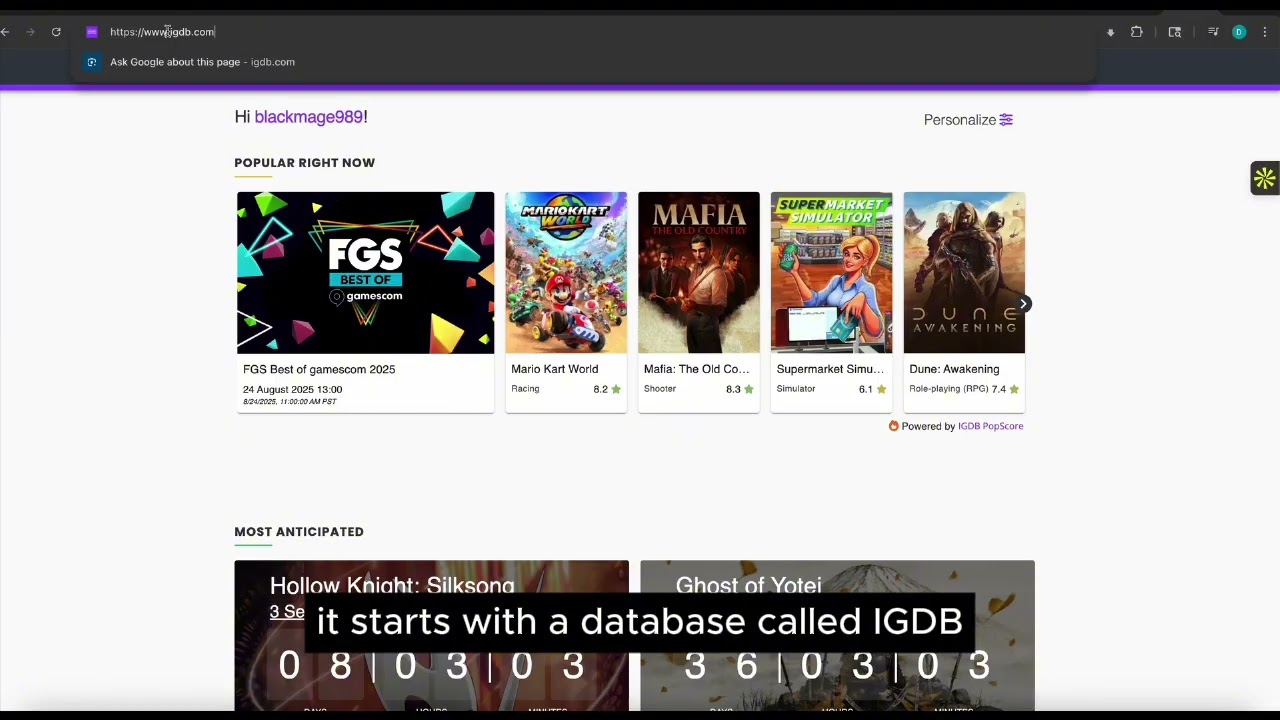Viewport: 1280px width, 720px height.
Task: Click the 'Simulator' genre label
Action: (x=796, y=389)
